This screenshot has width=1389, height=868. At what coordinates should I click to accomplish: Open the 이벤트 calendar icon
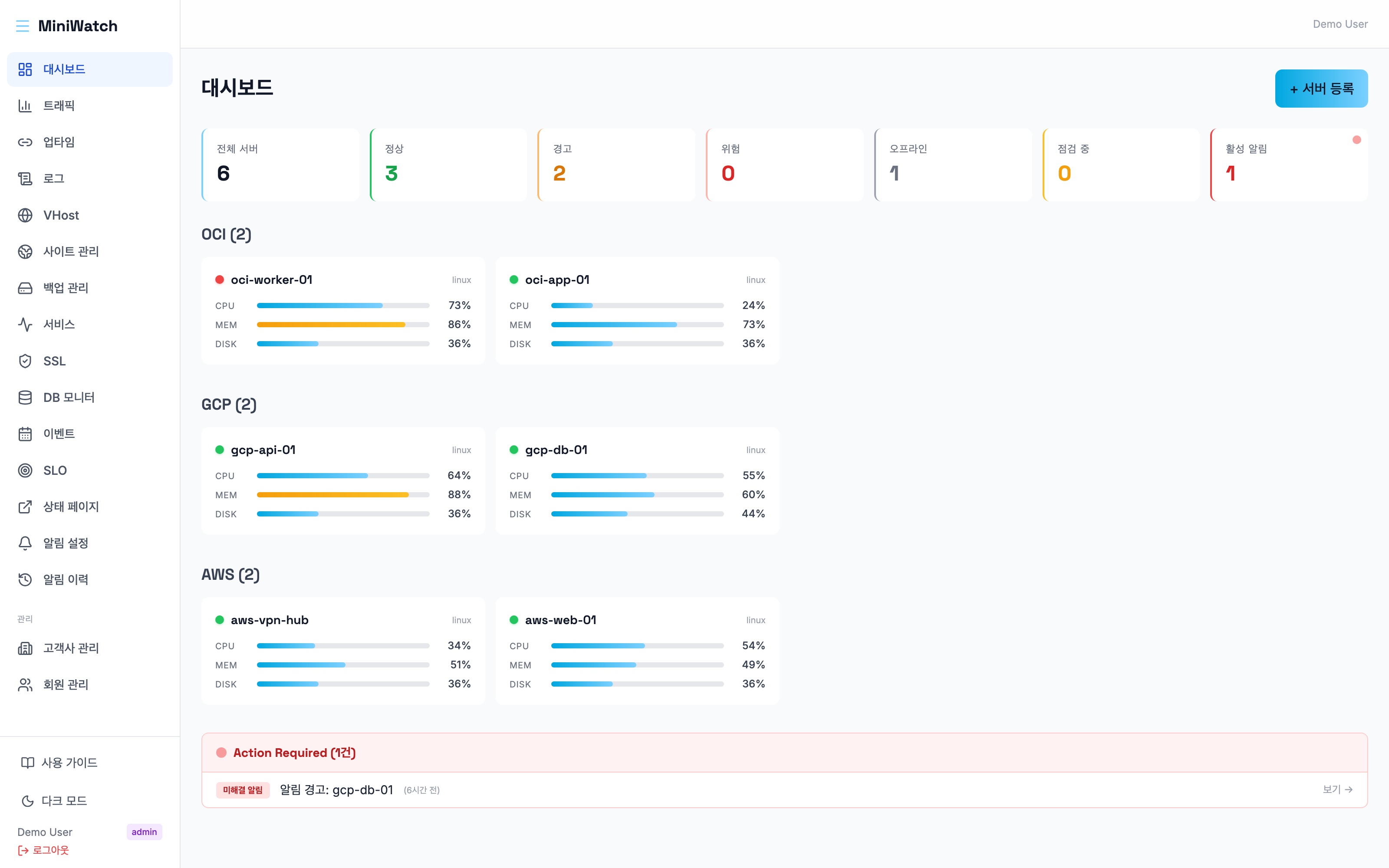[25, 434]
